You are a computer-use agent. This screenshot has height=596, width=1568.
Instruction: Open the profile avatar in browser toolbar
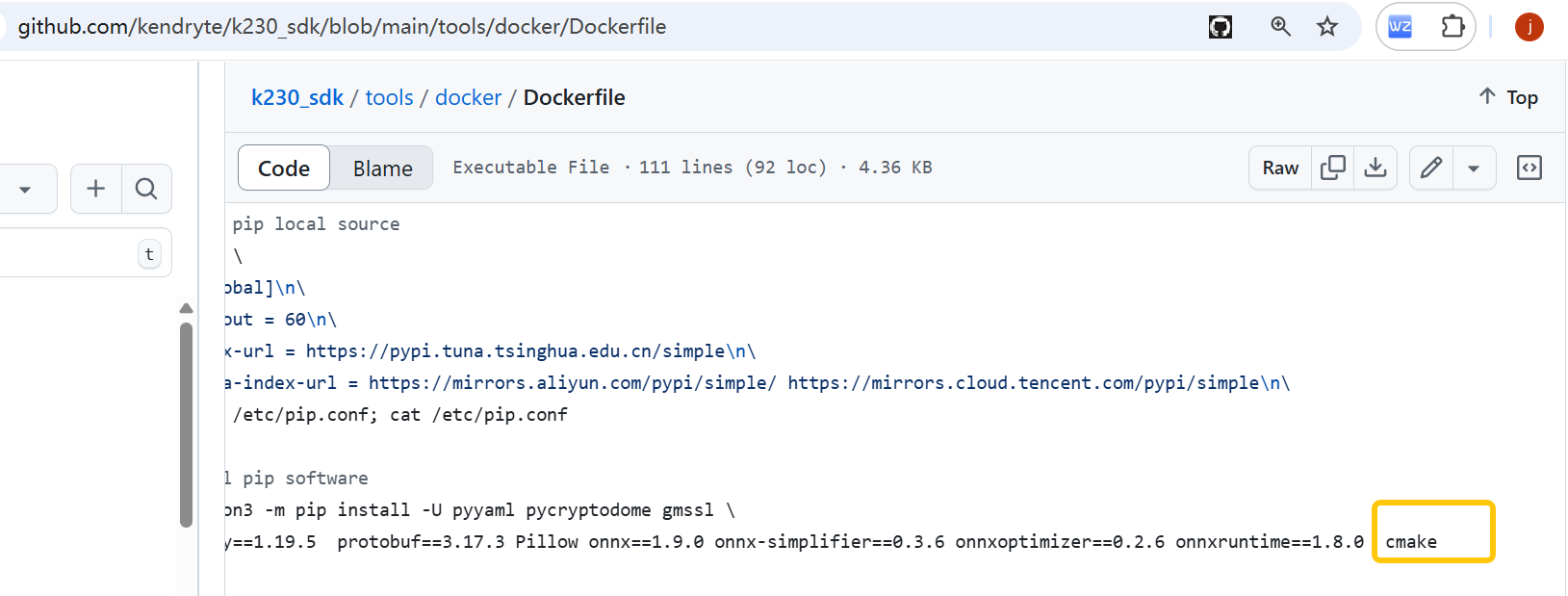click(1529, 27)
